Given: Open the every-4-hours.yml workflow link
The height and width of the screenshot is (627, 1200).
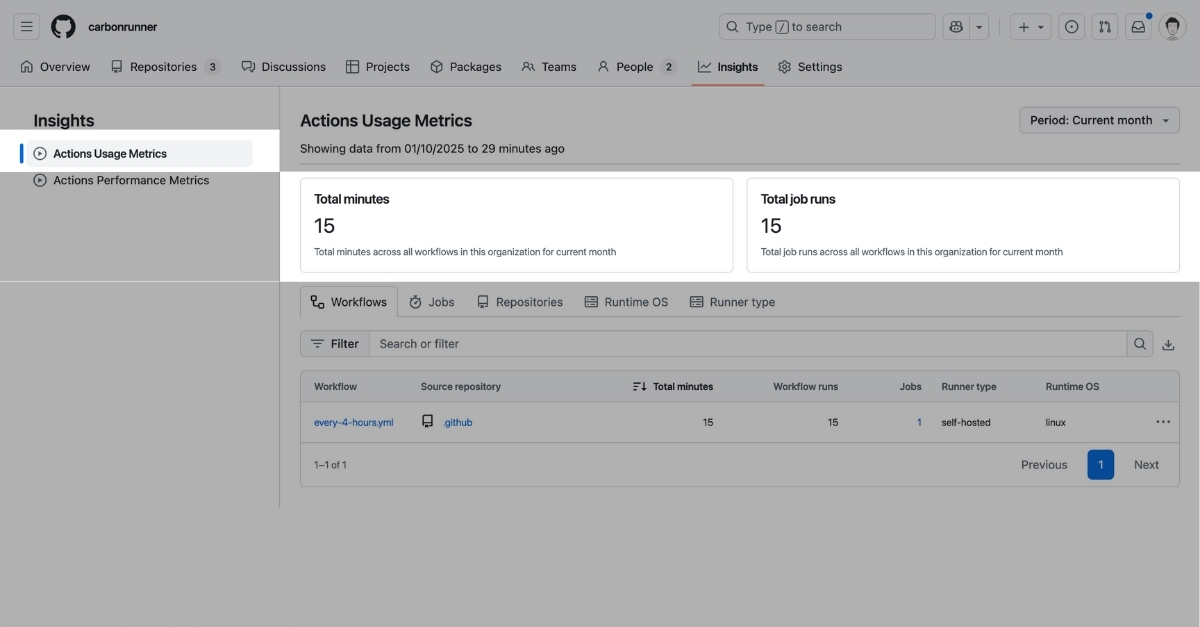Looking at the screenshot, I should pos(353,423).
